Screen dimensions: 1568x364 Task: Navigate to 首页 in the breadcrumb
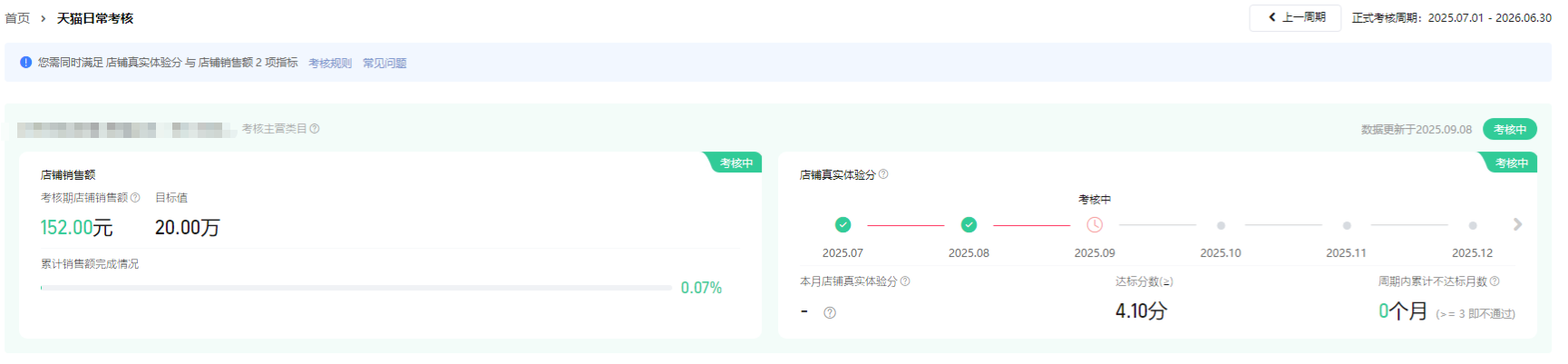point(17,18)
